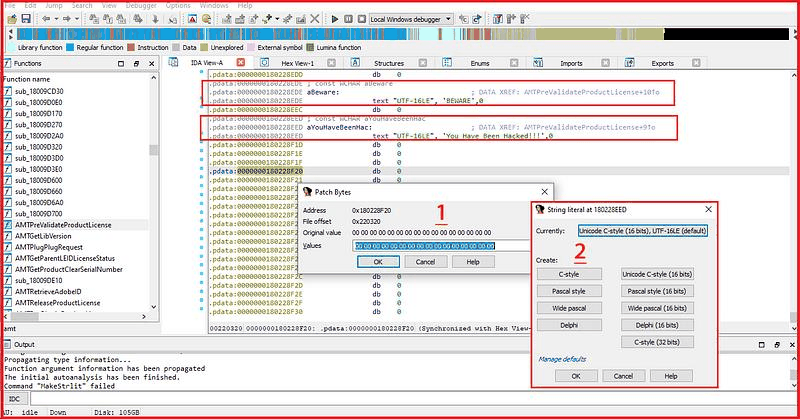Switch to the Exports tab
800x419 pixels.
click(x=662, y=63)
